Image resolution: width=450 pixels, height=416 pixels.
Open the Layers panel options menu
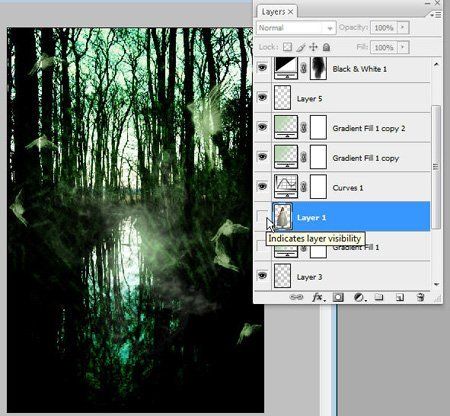pyautogui.click(x=436, y=15)
